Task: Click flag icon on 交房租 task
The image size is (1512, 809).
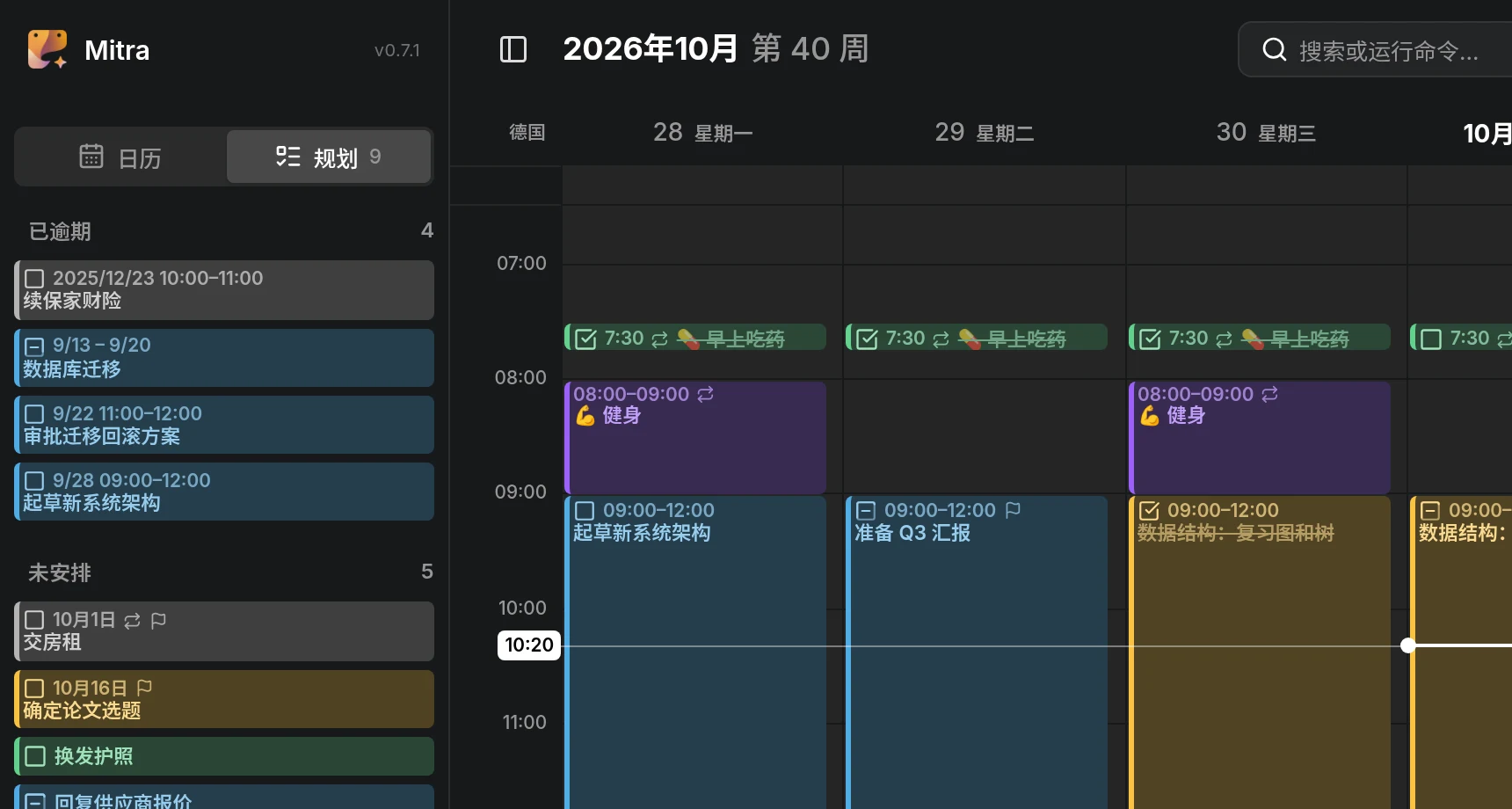Action: pyautogui.click(x=158, y=621)
